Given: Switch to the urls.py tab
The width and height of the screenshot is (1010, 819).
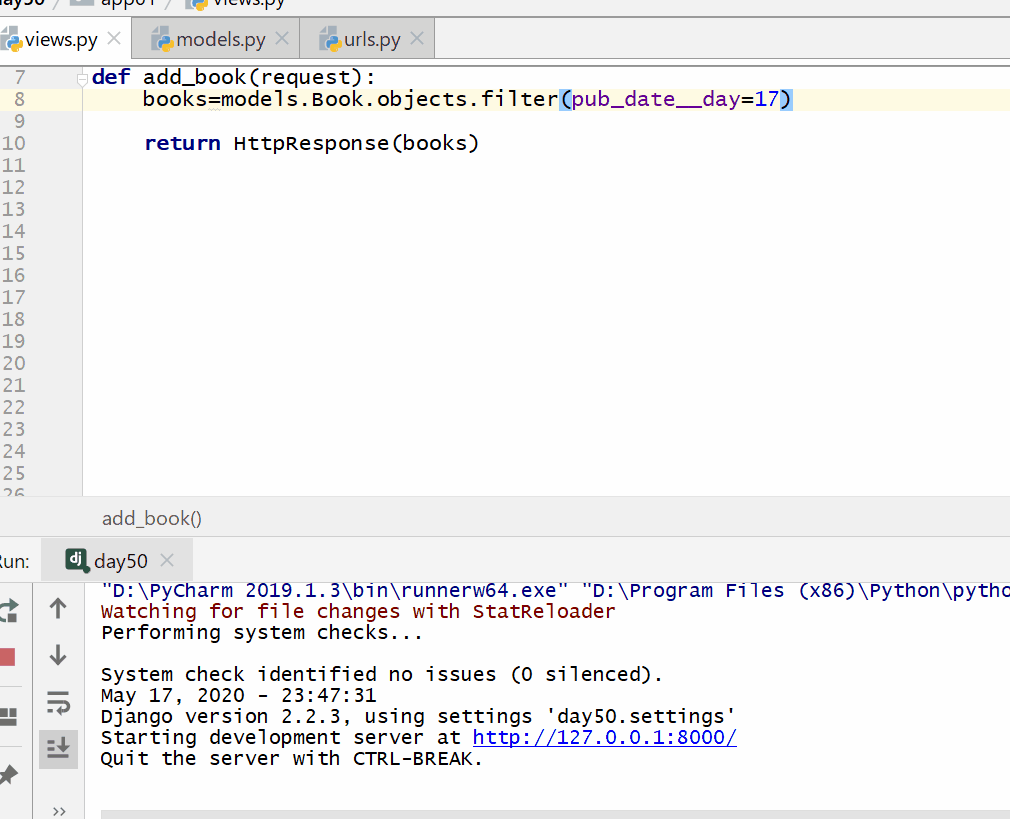Looking at the screenshot, I should point(372,40).
